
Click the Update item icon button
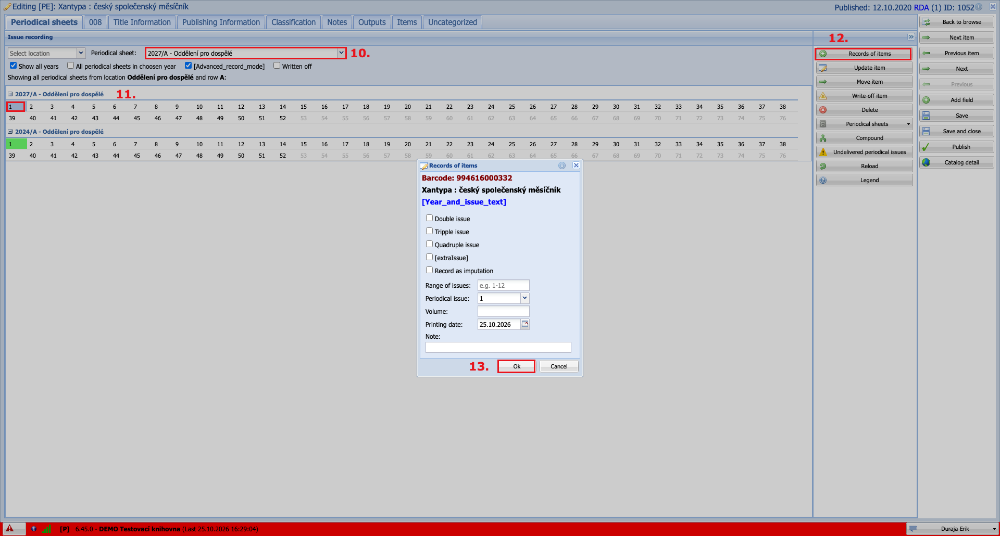[823, 68]
